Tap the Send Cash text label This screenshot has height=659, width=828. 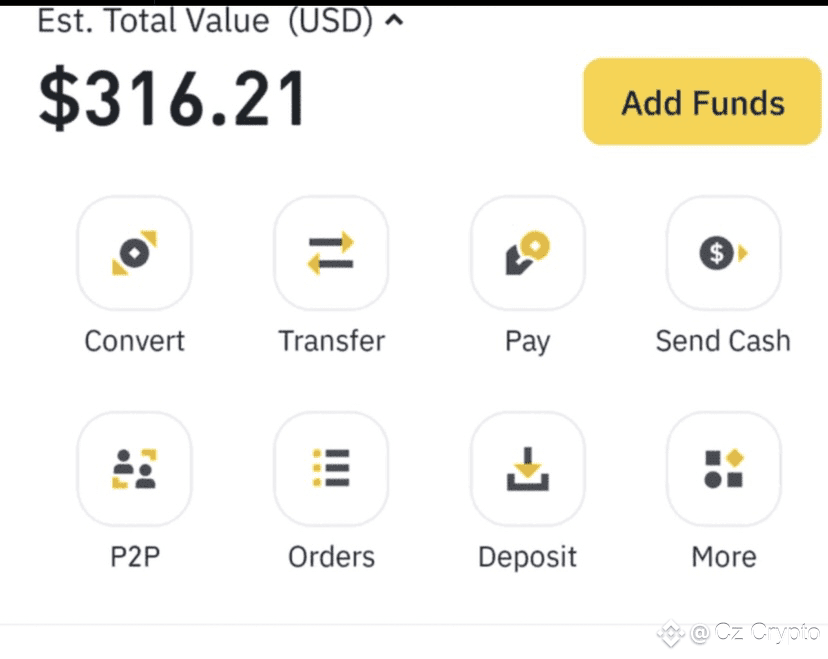[x=723, y=341]
